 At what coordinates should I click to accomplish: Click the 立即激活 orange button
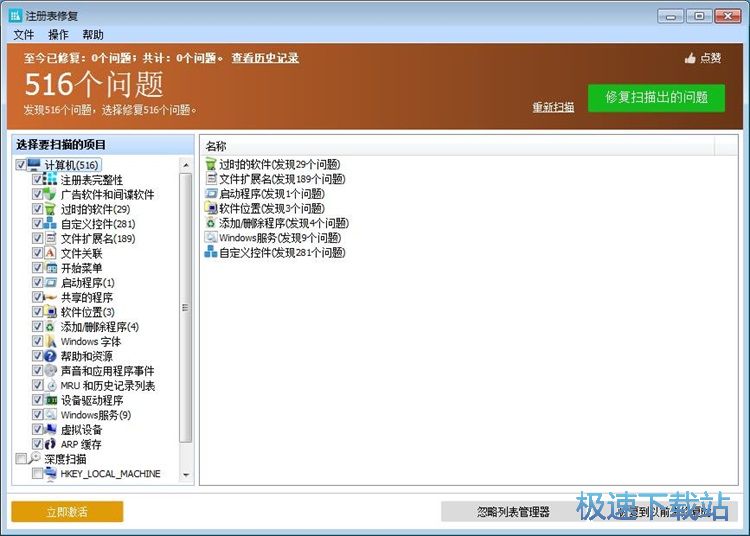tap(67, 512)
